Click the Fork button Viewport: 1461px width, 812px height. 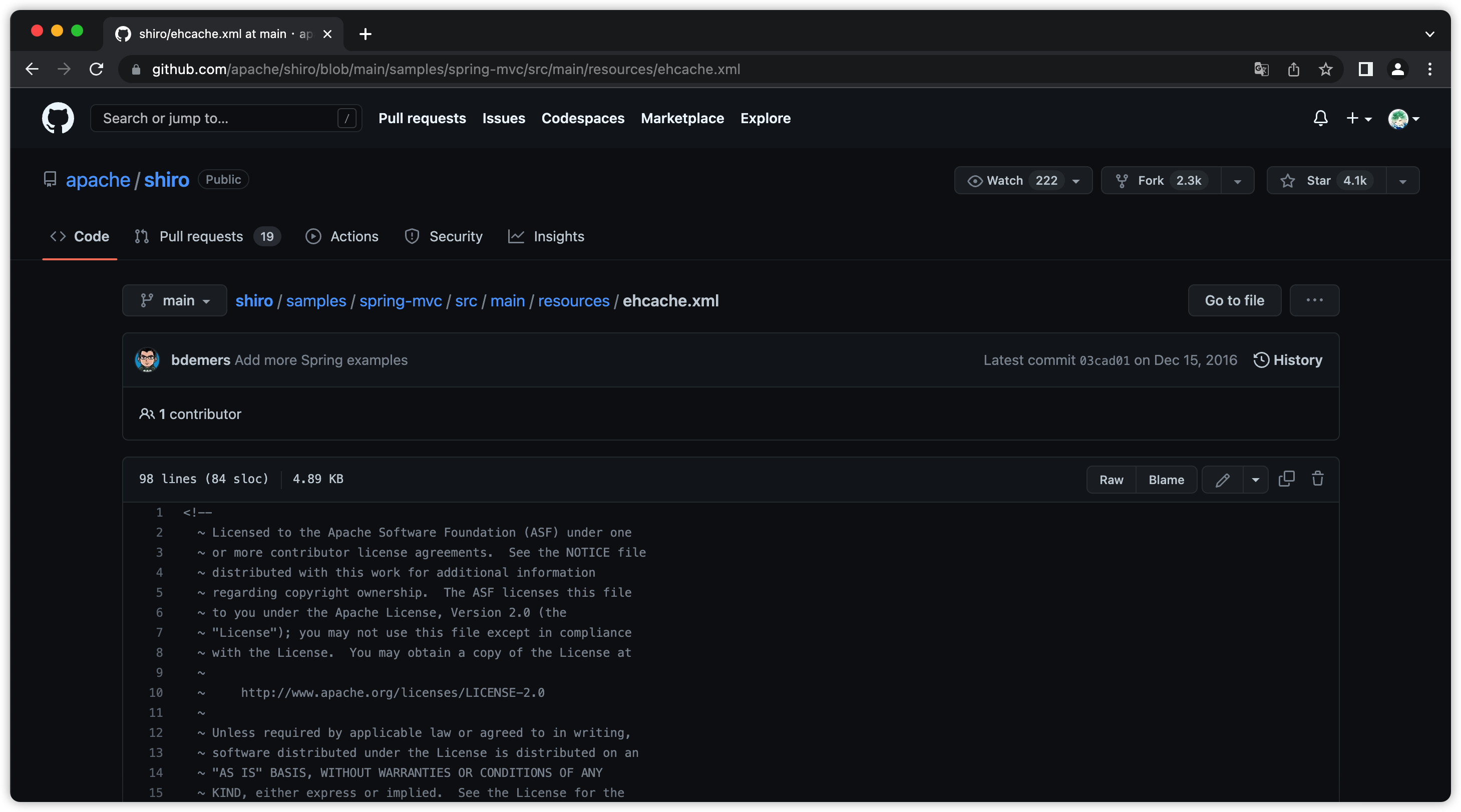(x=1161, y=180)
